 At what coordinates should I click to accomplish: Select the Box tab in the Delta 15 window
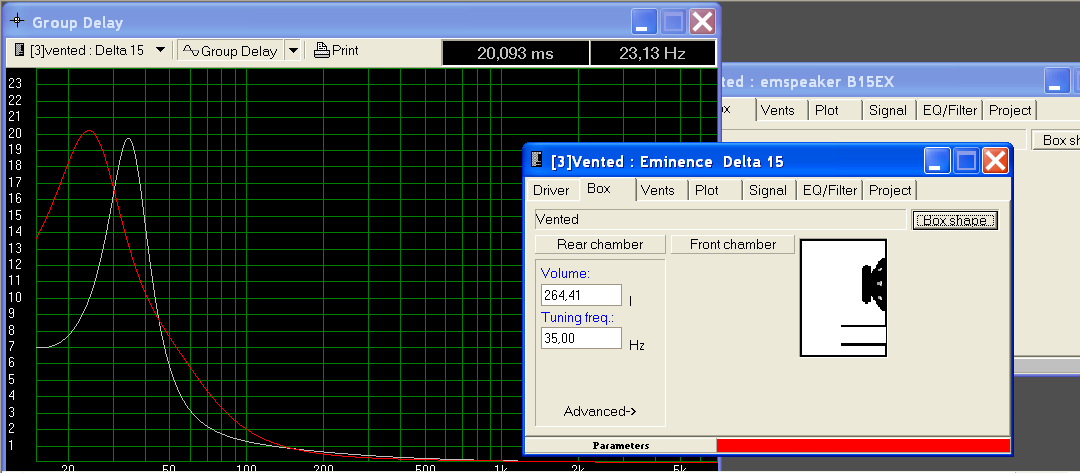(x=599, y=189)
